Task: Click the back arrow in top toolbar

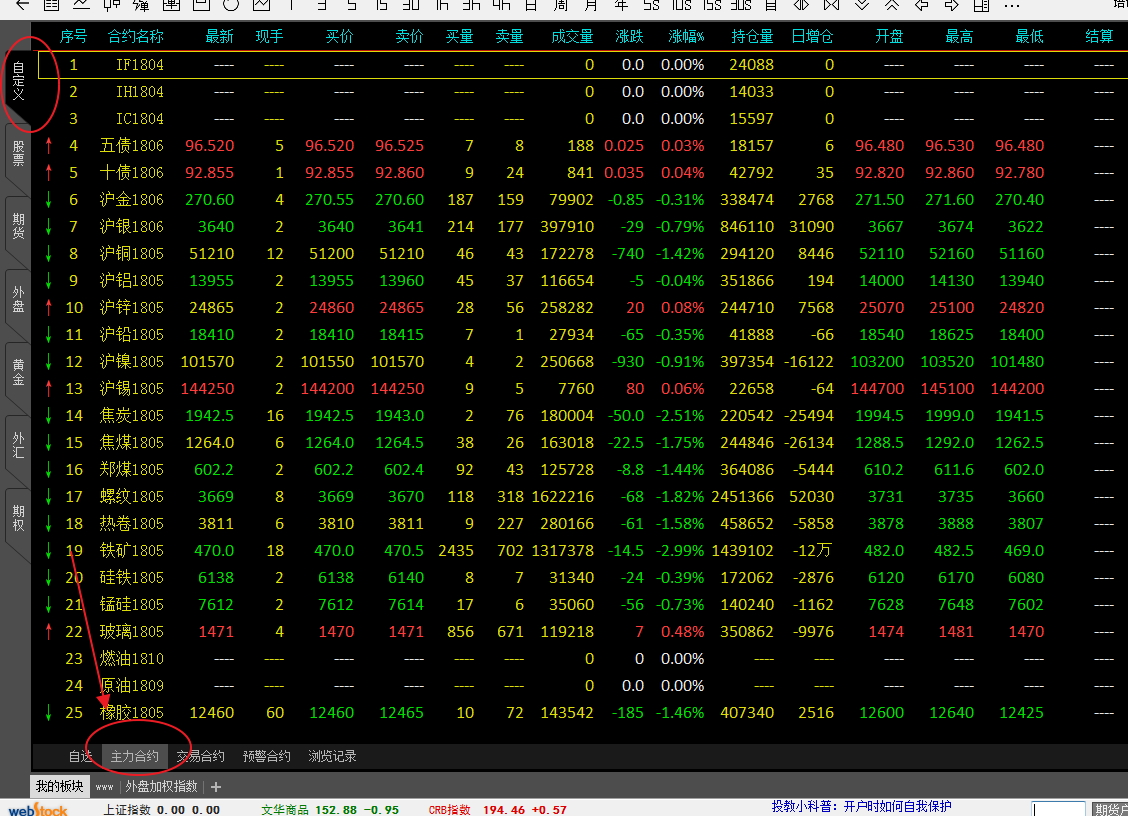Action: point(22,5)
